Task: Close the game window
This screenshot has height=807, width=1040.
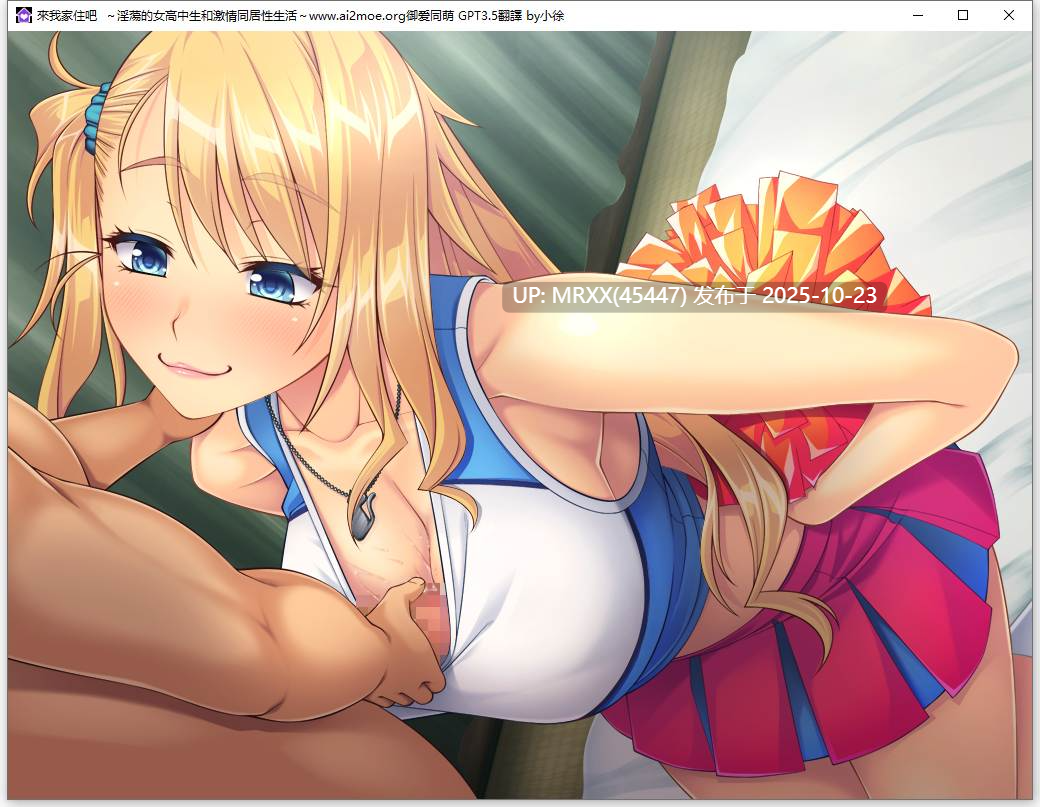Action: [x=1009, y=15]
